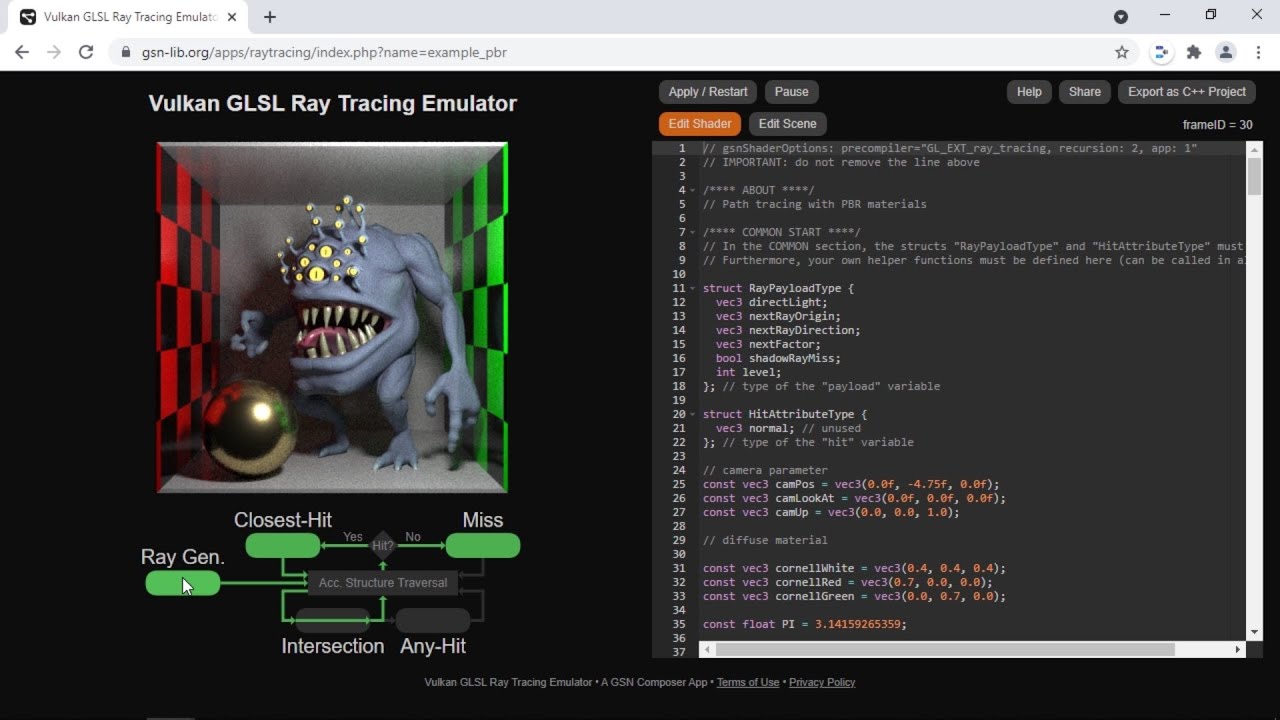Collapse the HitAttributeType struct fold on line 20
Viewport: 1280px width, 720px height.
[693, 414]
